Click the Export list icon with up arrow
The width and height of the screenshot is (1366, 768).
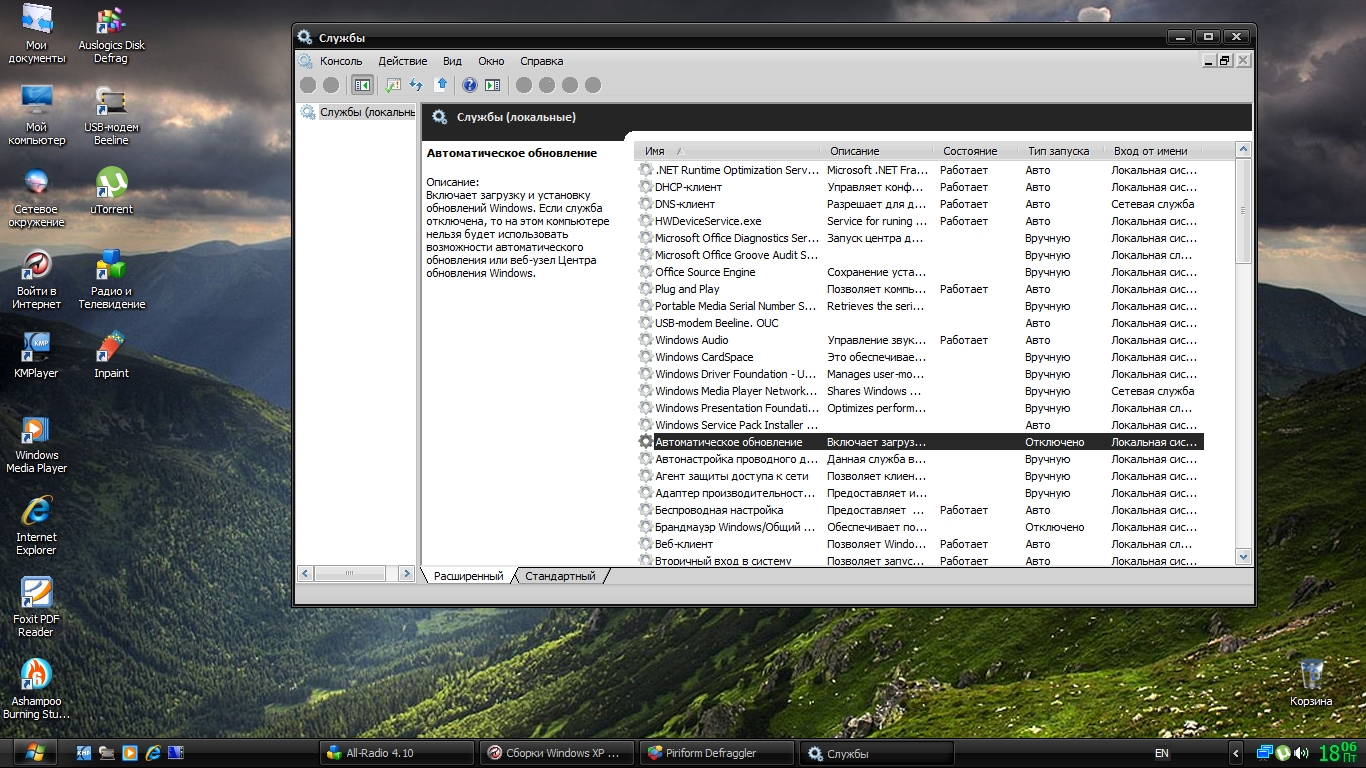pyautogui.click(x=441, y=85)
